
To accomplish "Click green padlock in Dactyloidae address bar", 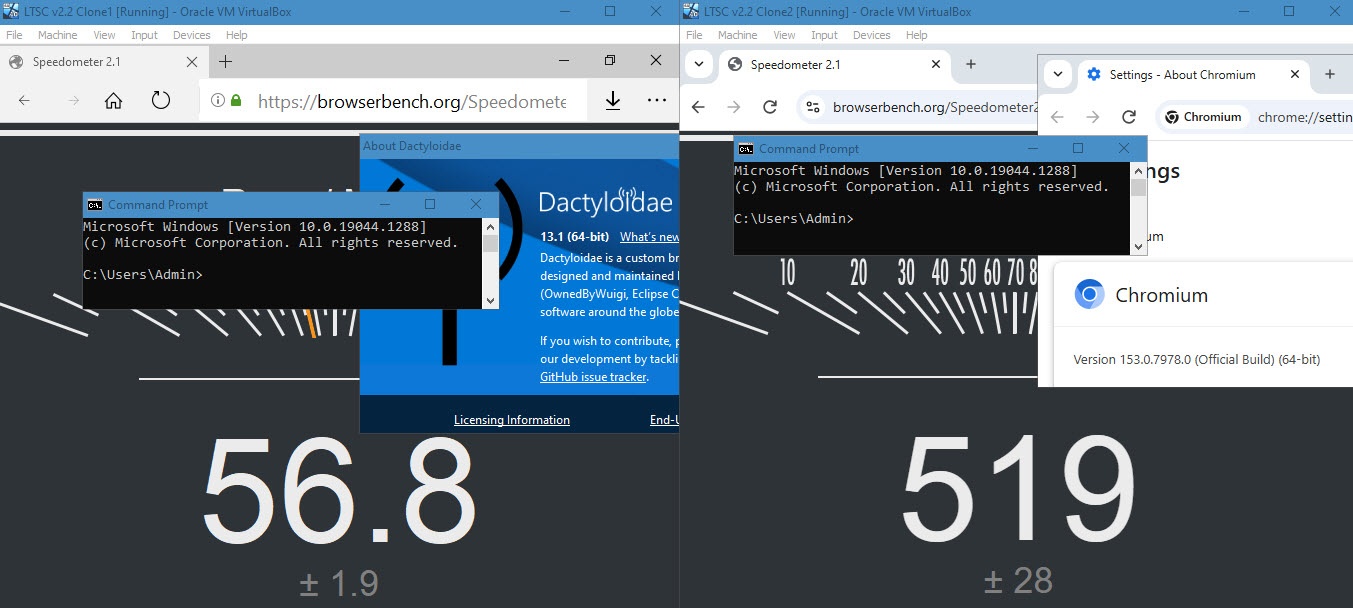I will pos(236,101).
